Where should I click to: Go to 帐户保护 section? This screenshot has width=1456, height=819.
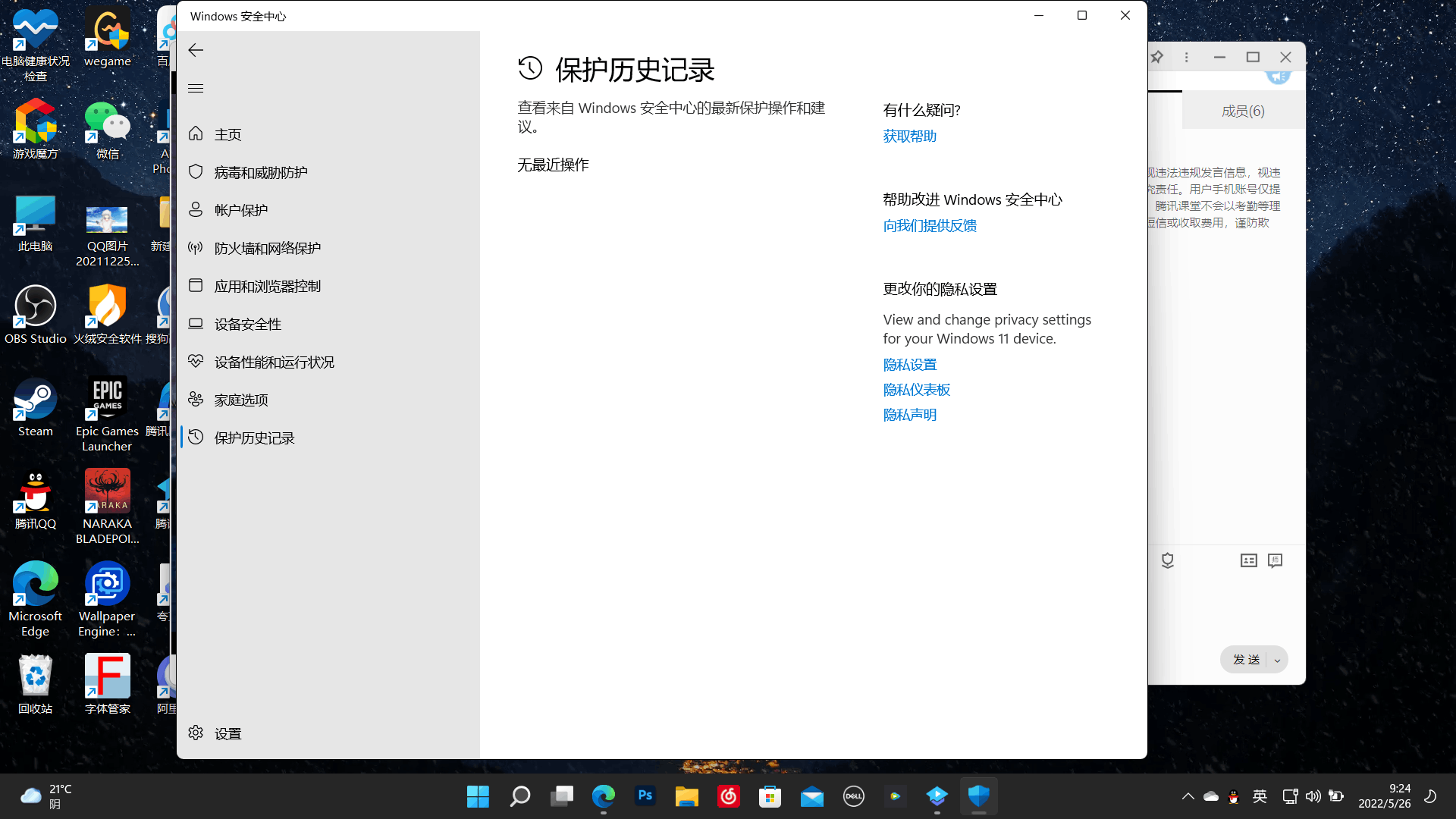[240, 210]
